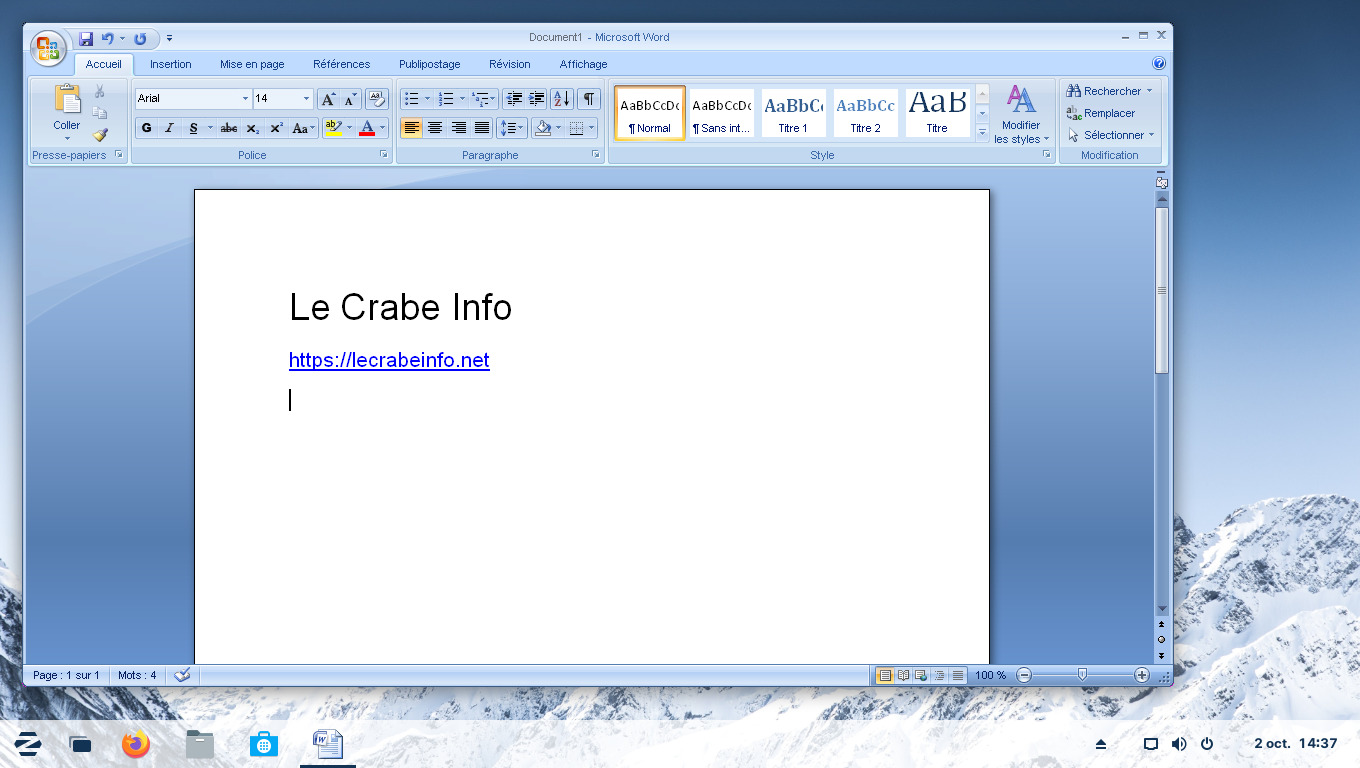
Task: Open the change case Aa dropdown
Action: coord(303,128)
